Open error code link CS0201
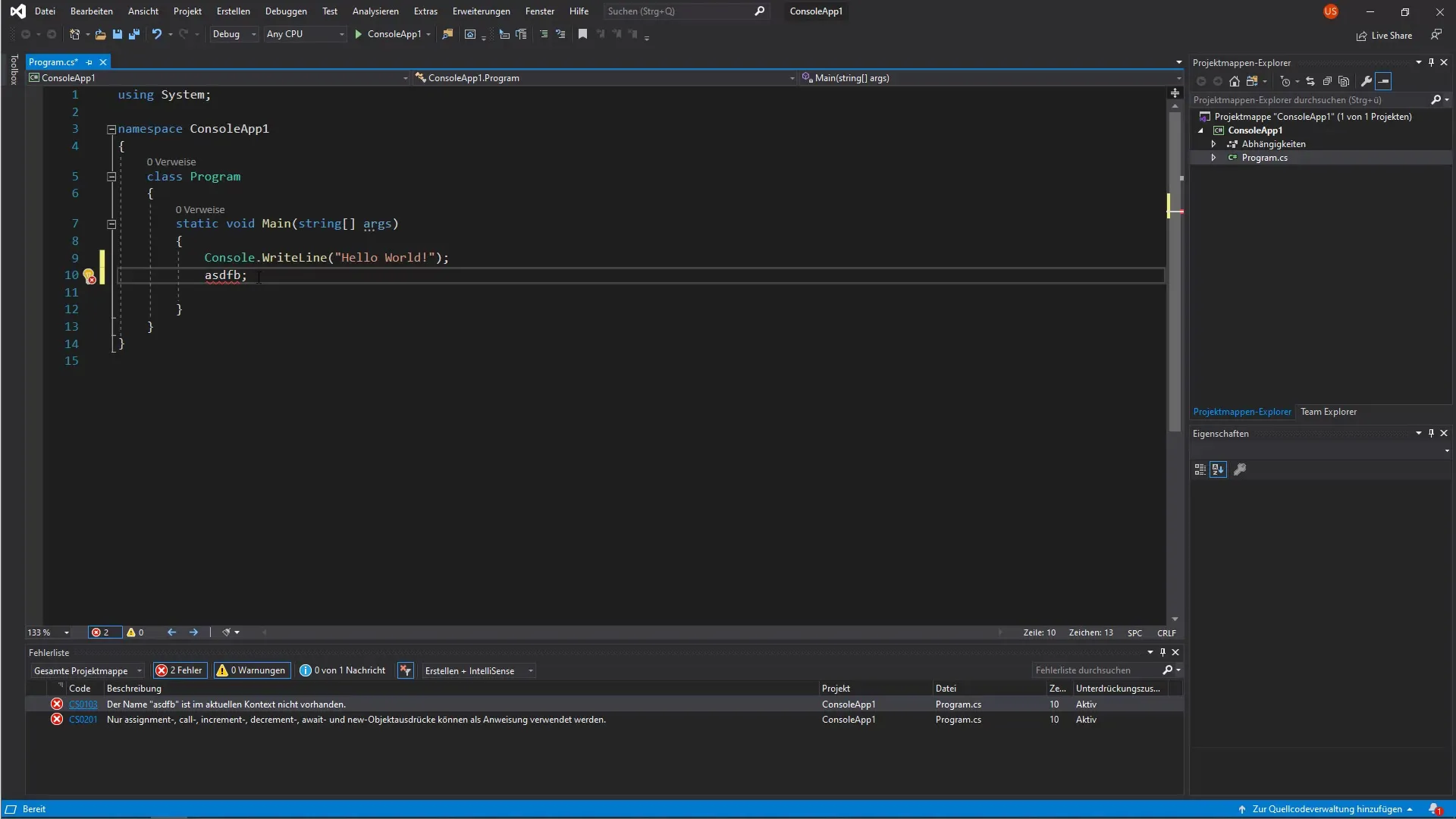 83,720
